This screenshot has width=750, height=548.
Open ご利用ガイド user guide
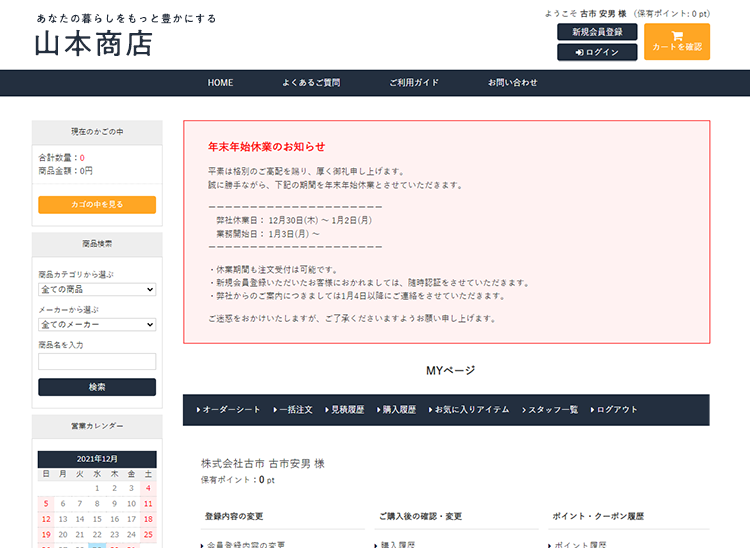click(414, 83)
